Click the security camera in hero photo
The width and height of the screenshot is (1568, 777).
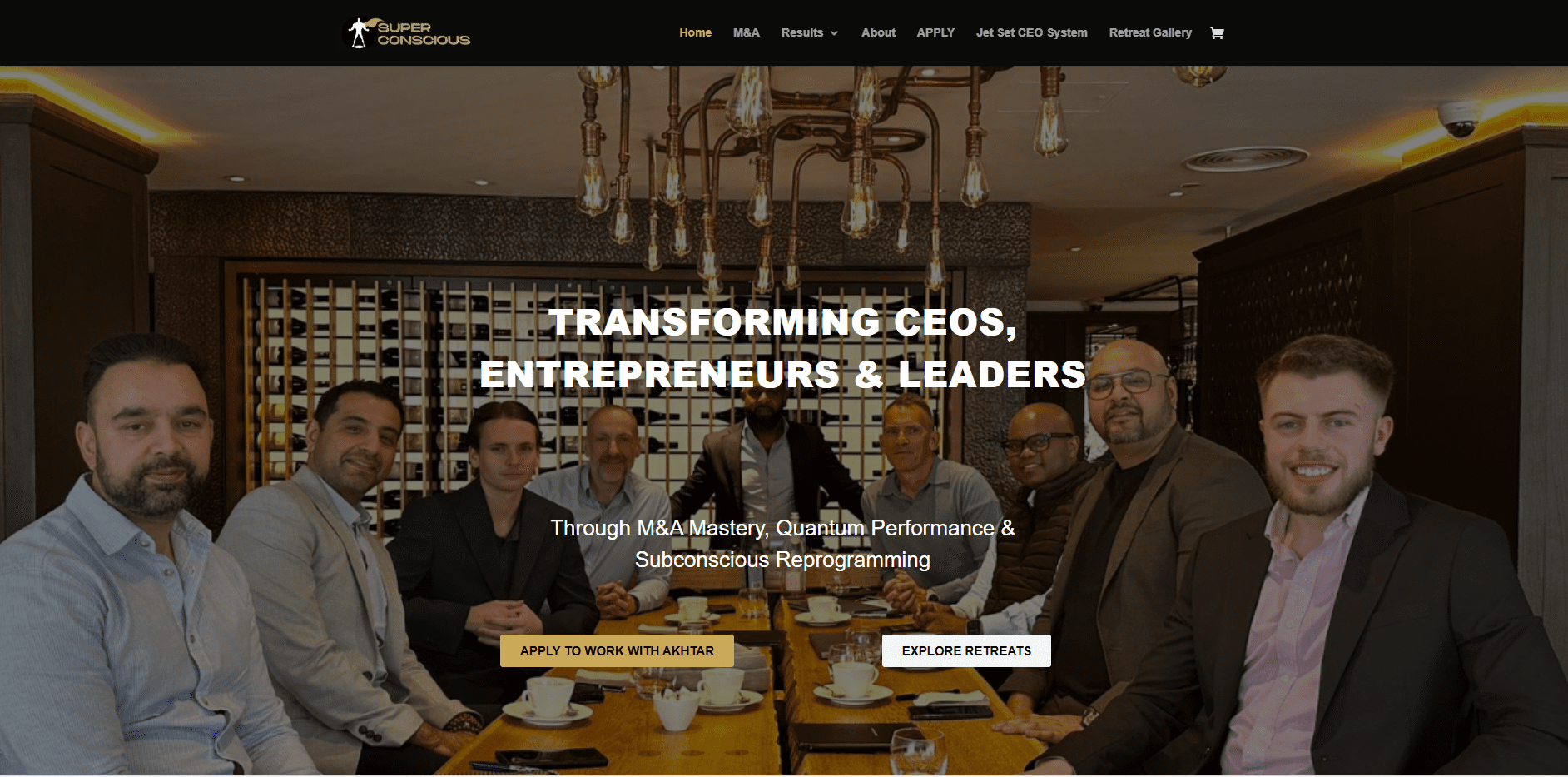(1460, 118)
